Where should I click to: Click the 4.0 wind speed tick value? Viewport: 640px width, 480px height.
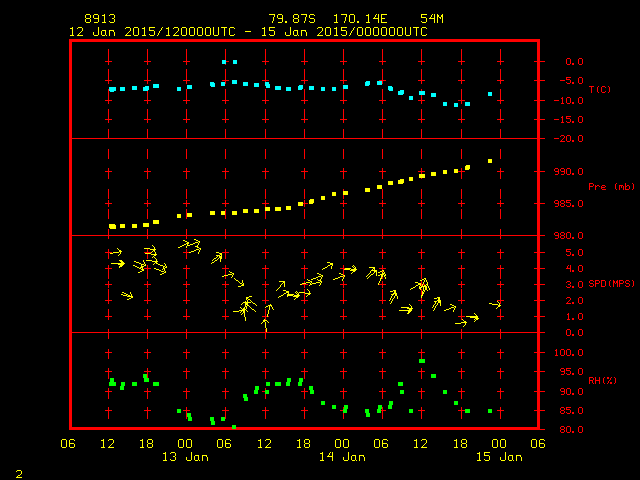pos(574,269)
